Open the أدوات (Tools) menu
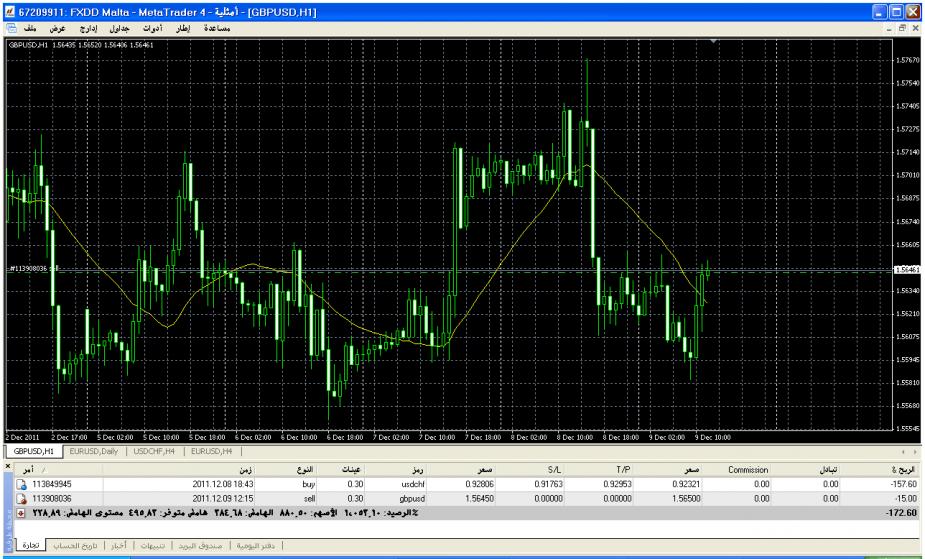 [153, 28]
